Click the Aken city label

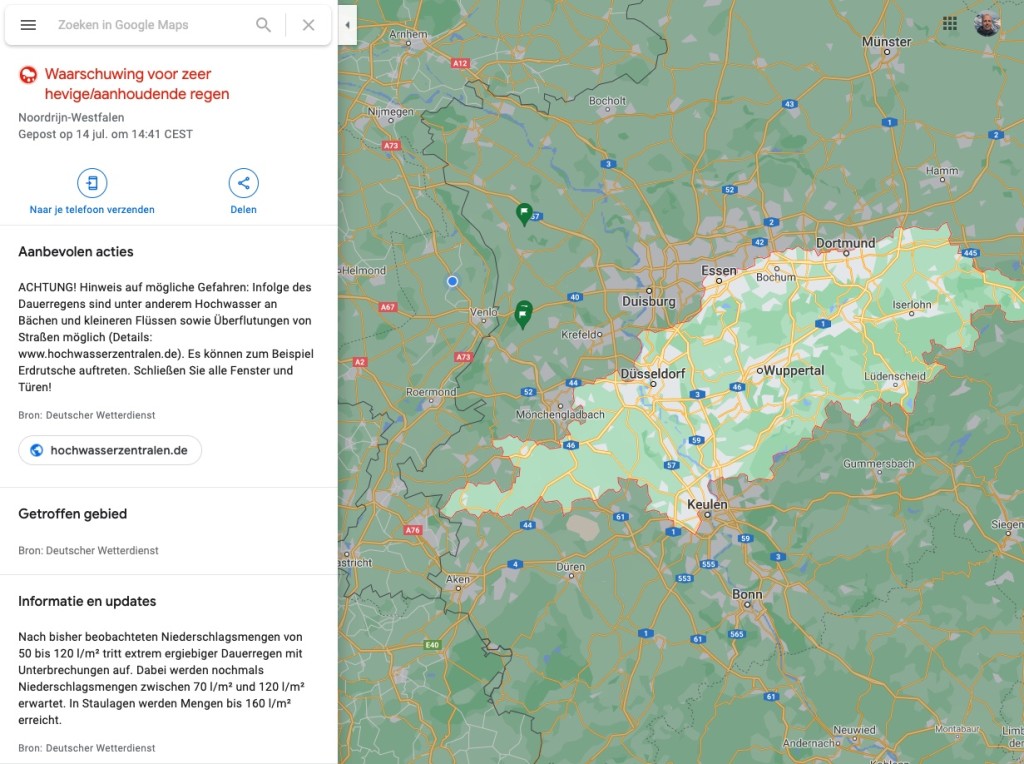tap(458, 579)
